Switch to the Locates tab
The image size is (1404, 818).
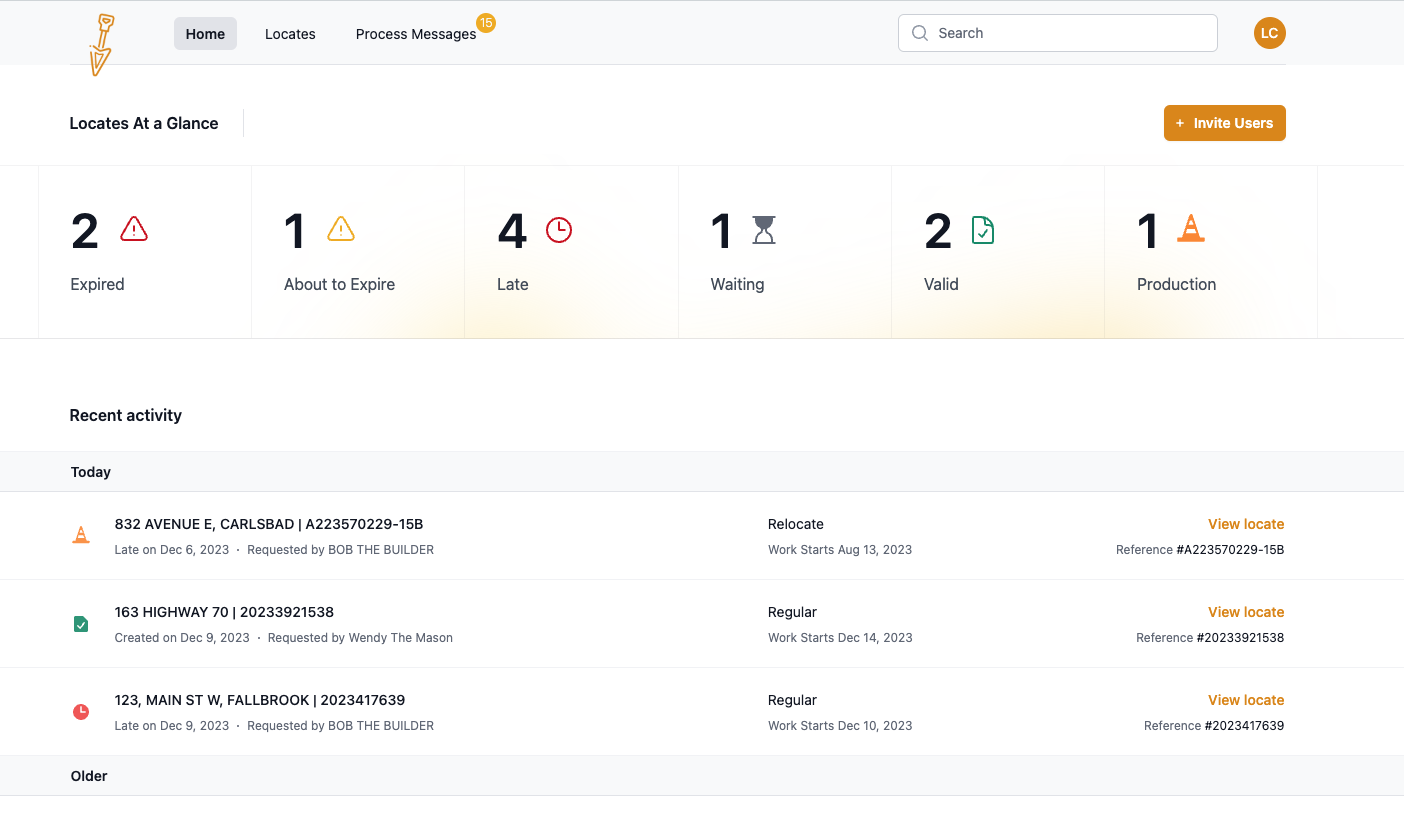290,33
